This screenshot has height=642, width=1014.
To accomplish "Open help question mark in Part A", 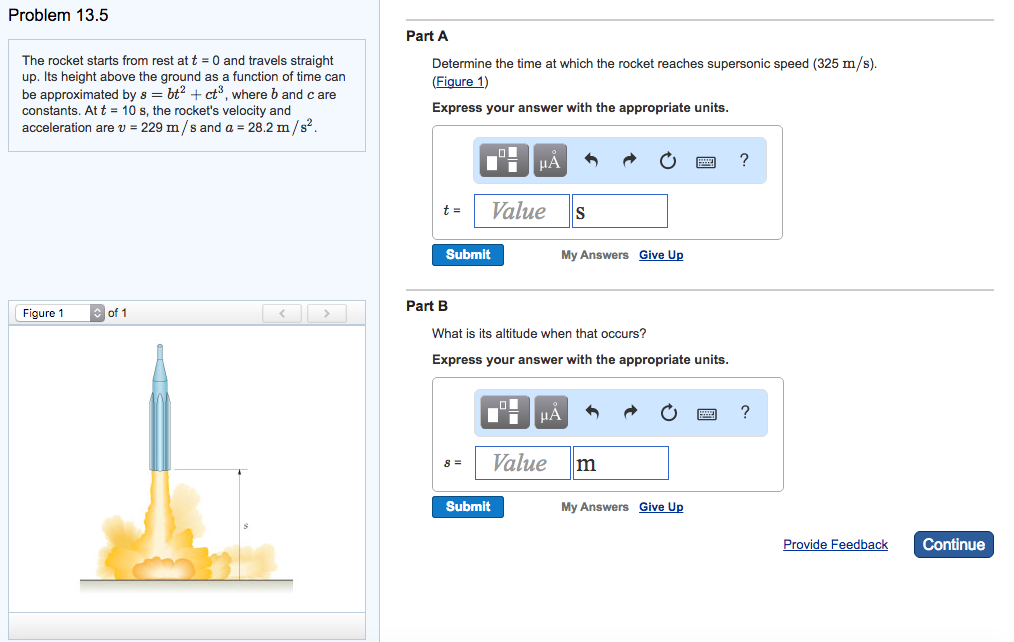I will click(x=743, y=160).
